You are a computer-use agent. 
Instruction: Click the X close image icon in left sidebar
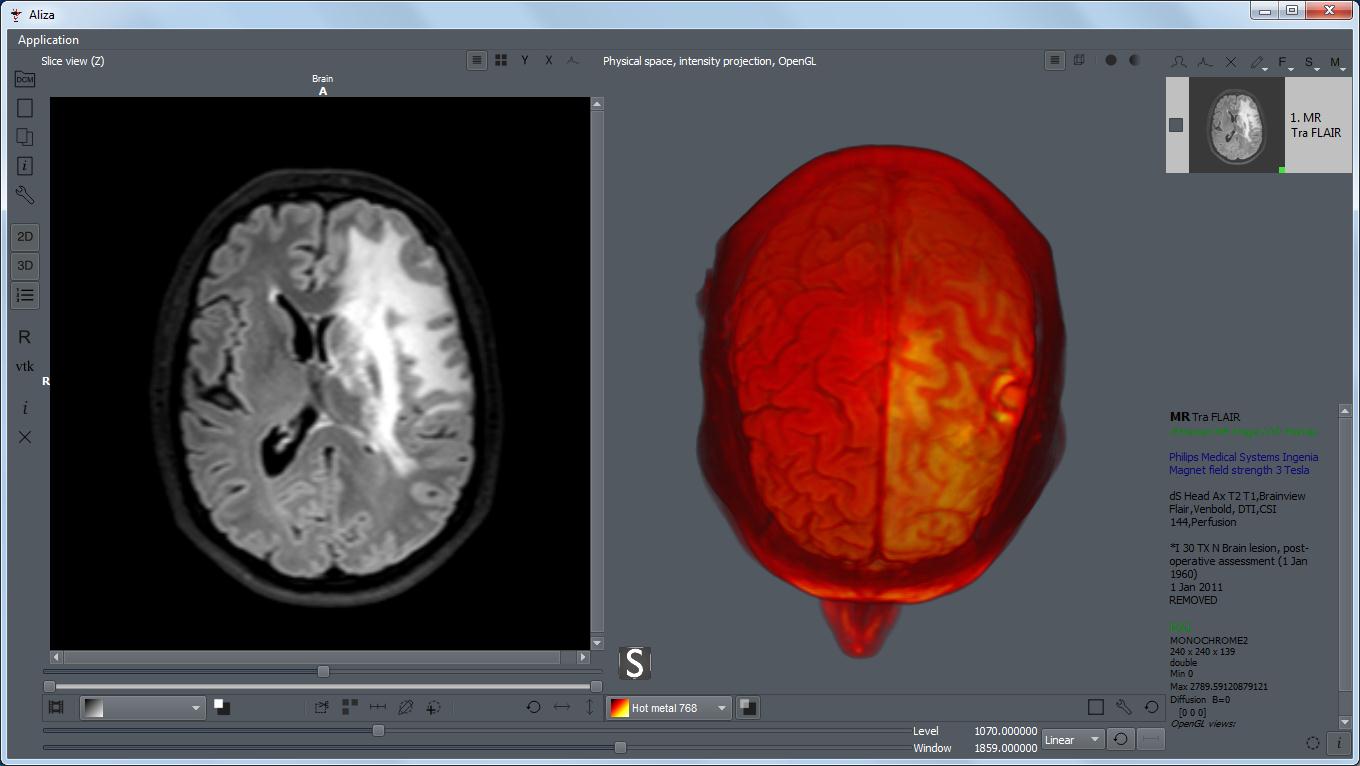pos(25,437)
